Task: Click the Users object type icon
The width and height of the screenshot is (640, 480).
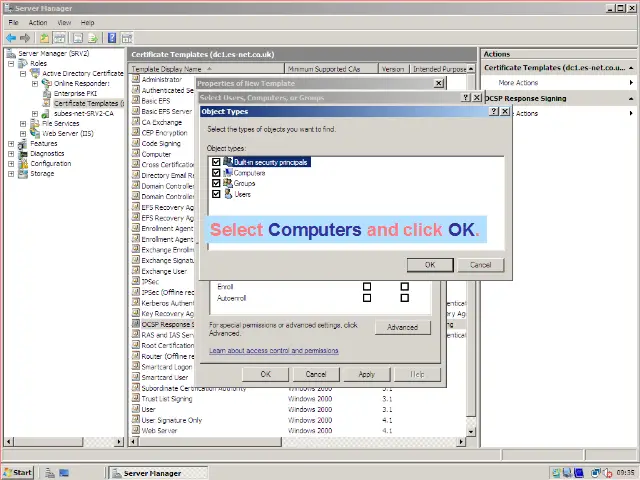Action: [x=228, y=194]
